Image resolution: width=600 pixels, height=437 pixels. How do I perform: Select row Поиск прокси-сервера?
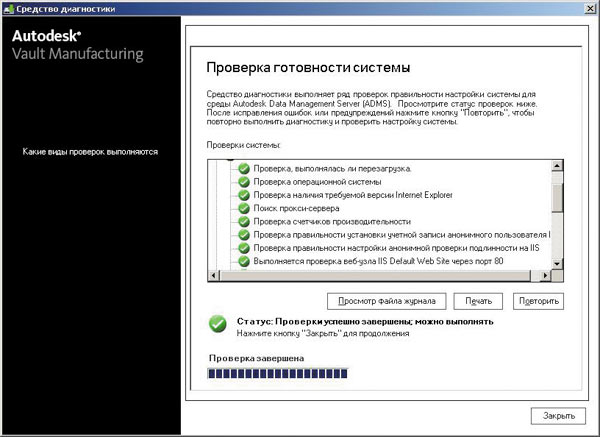coord(296,208)
